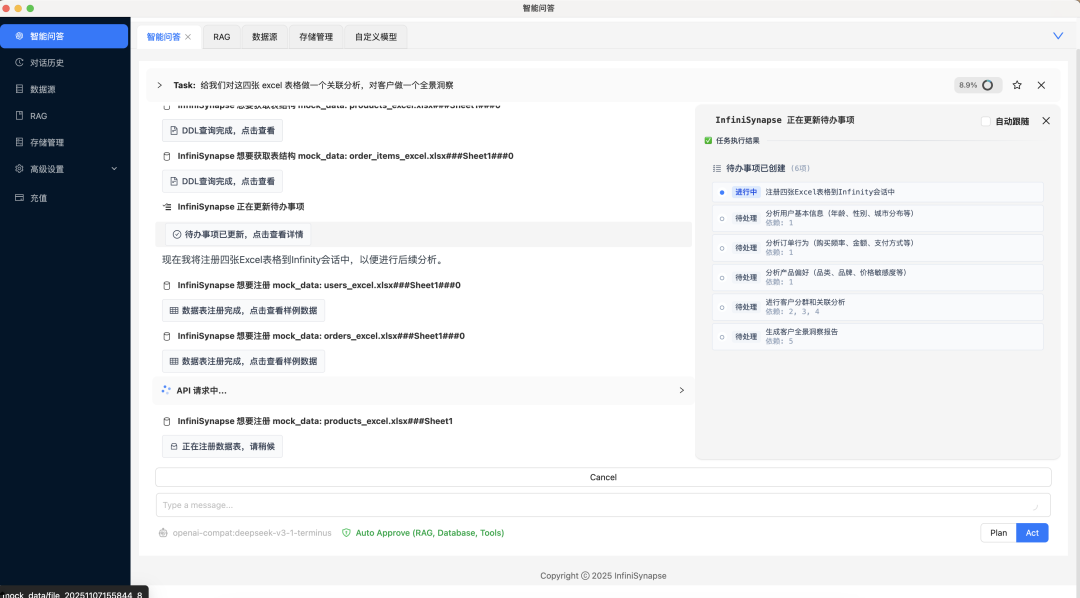
Task: Click the API 请求中 spinner icon
Action: pyautogui.click(x=166, y=390)
